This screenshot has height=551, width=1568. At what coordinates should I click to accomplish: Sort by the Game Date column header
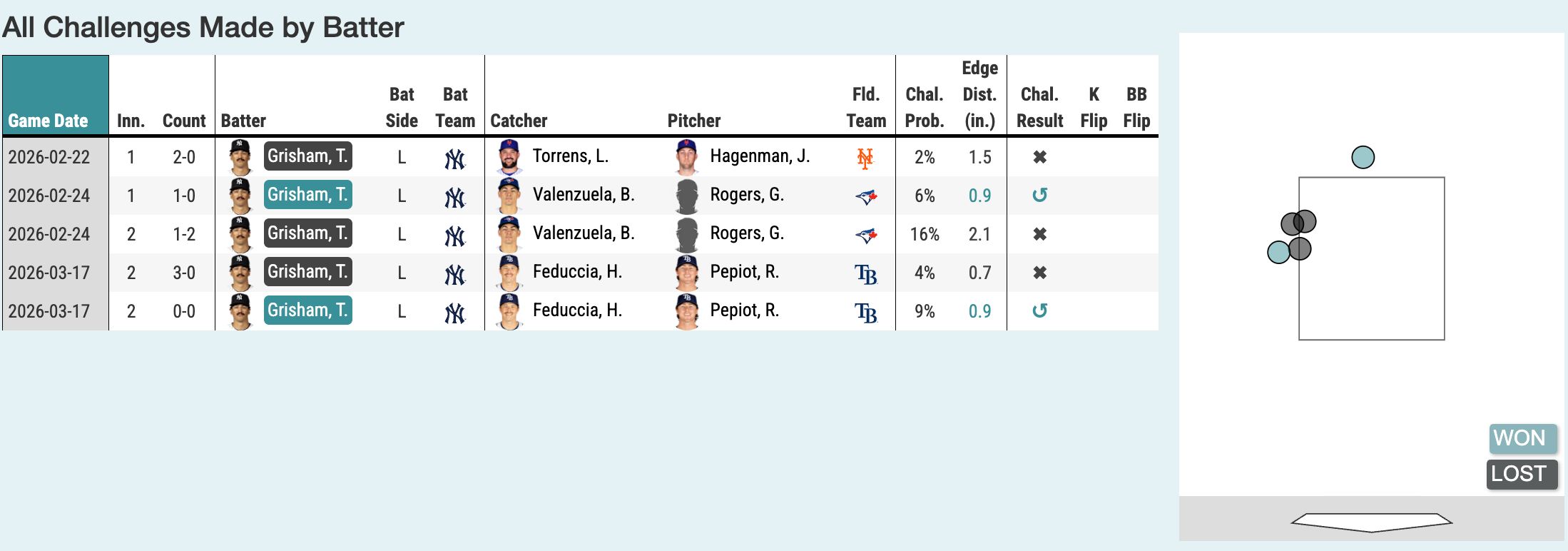coord(49,121)
